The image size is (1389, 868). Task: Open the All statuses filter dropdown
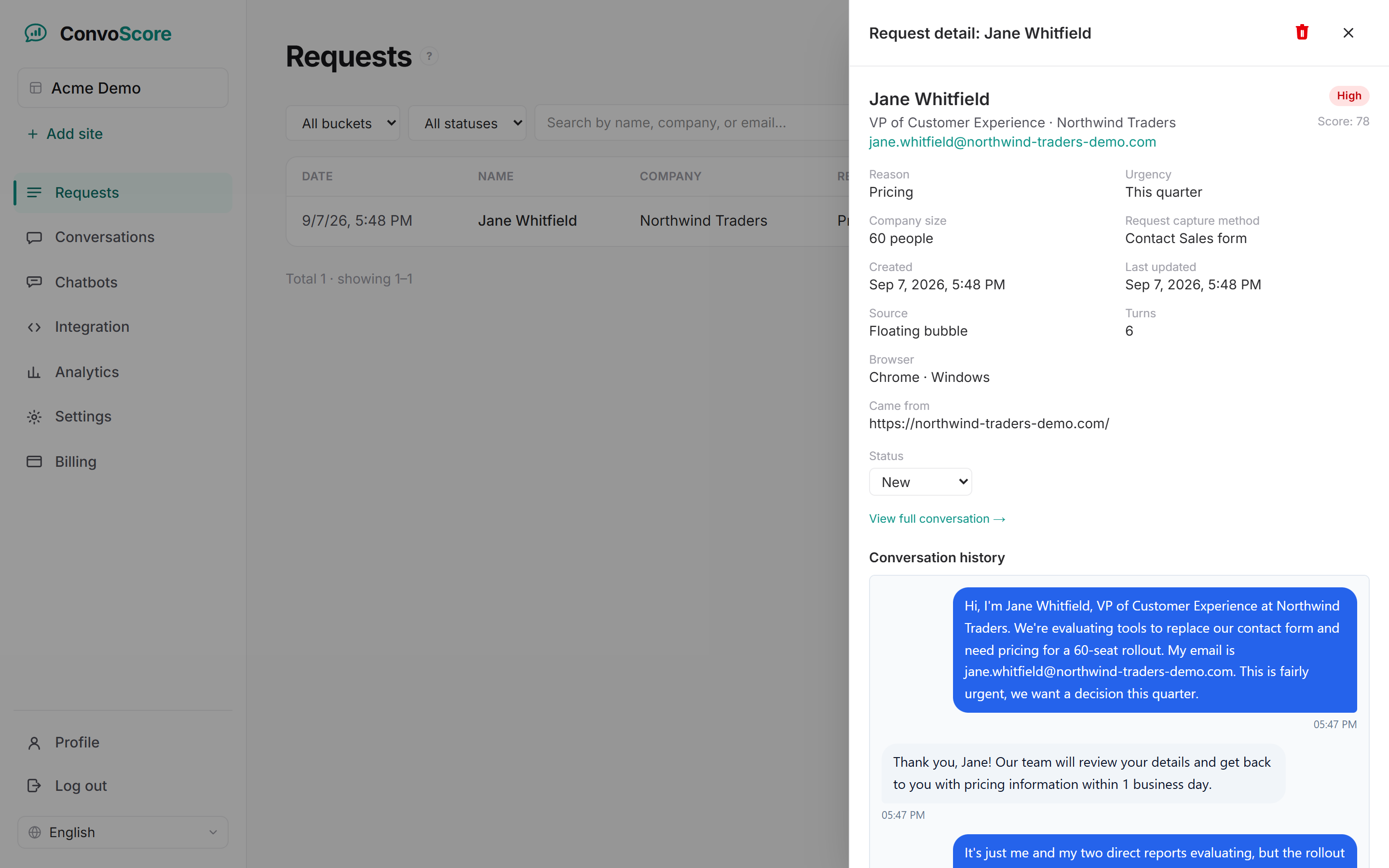click(x=467, y=123)
